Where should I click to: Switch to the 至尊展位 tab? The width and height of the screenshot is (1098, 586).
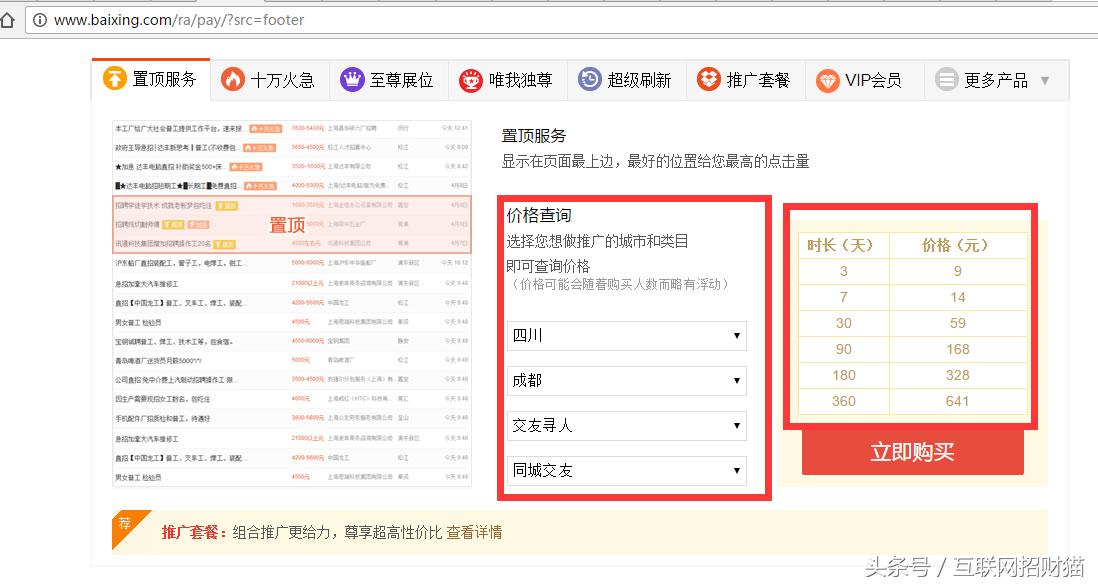tap(389, 80)
